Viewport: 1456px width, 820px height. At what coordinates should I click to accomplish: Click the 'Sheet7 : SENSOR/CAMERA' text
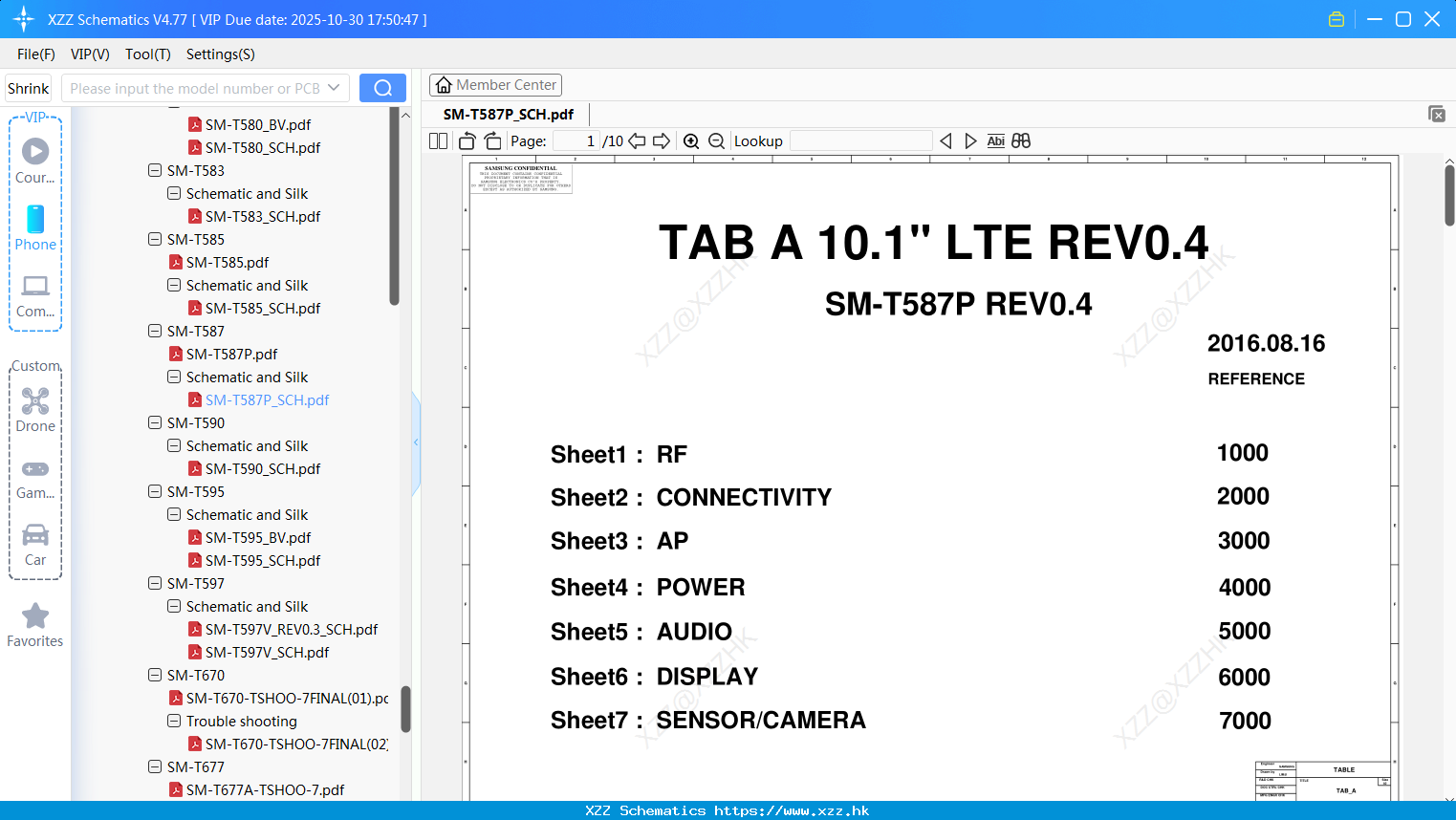pyautogui.click(x=708, y=720)
